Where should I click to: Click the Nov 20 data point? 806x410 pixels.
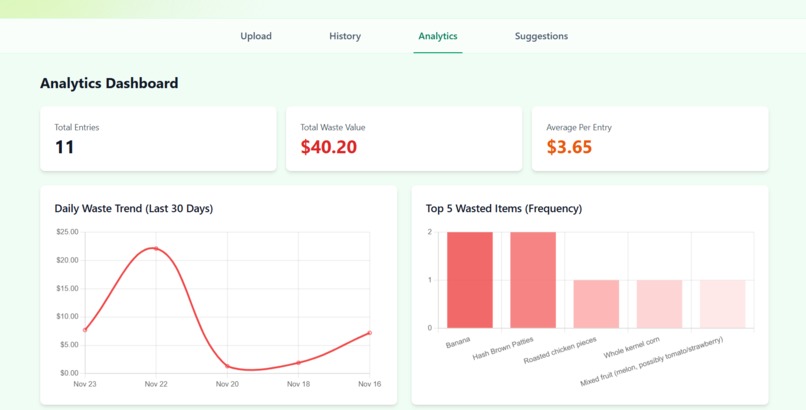[x=227, y=366]
